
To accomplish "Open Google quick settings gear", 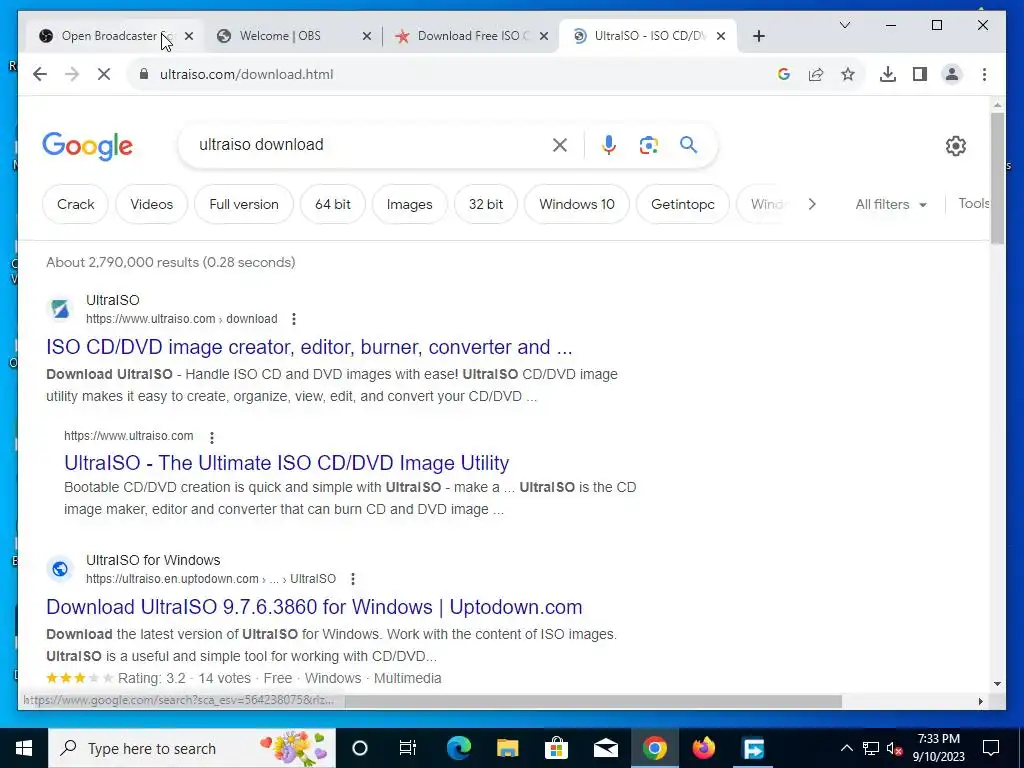I will pyautogui.click(x=955, y=146).
